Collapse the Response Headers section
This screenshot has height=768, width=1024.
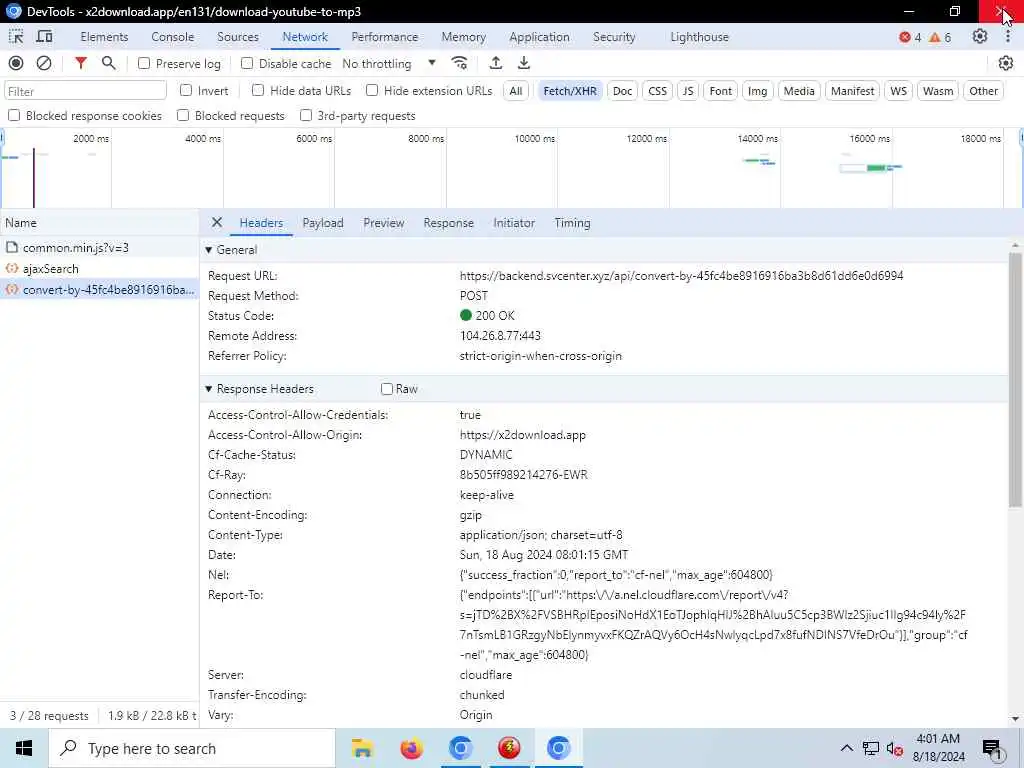tap(208, 389)
